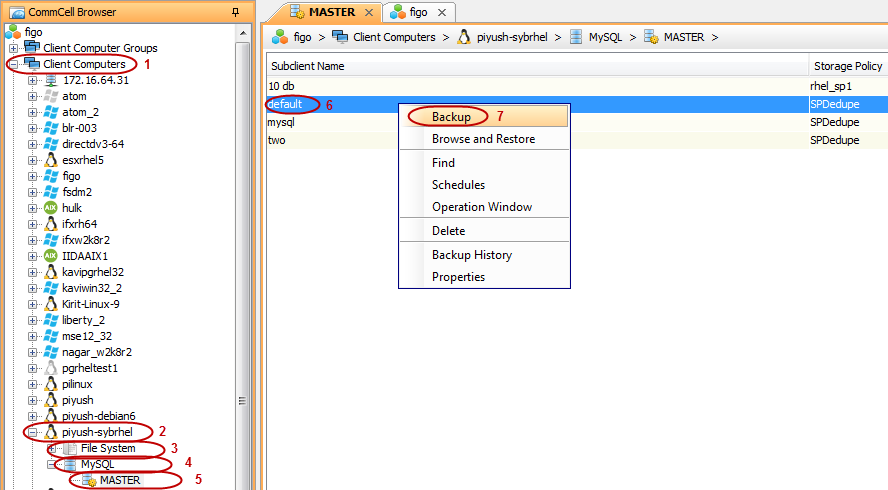
Task: Close the MASTER tab
Action: (369, 12)
